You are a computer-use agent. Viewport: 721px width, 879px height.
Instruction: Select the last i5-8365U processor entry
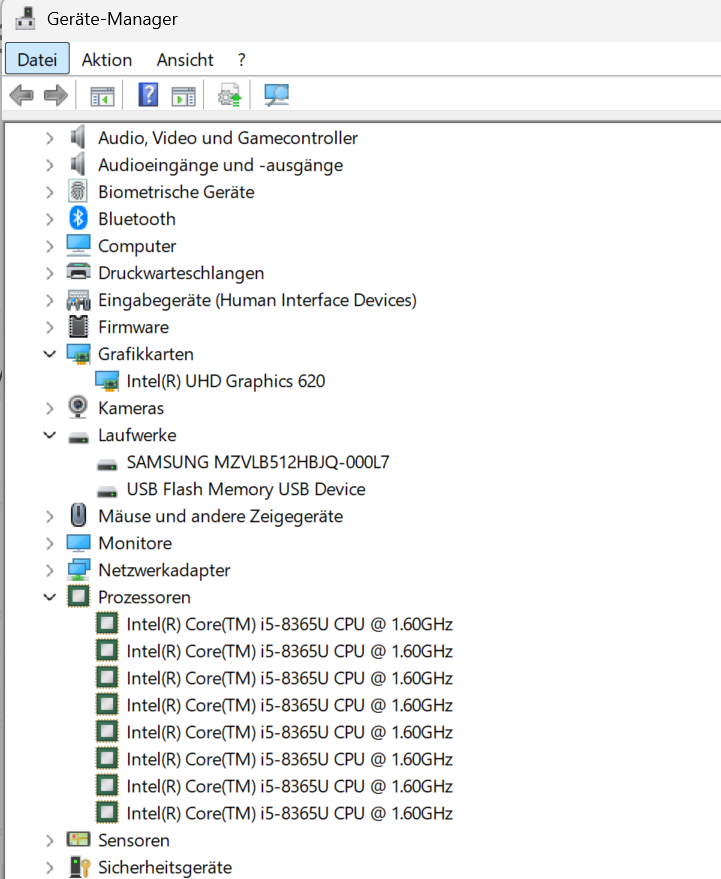coord(289,813)
